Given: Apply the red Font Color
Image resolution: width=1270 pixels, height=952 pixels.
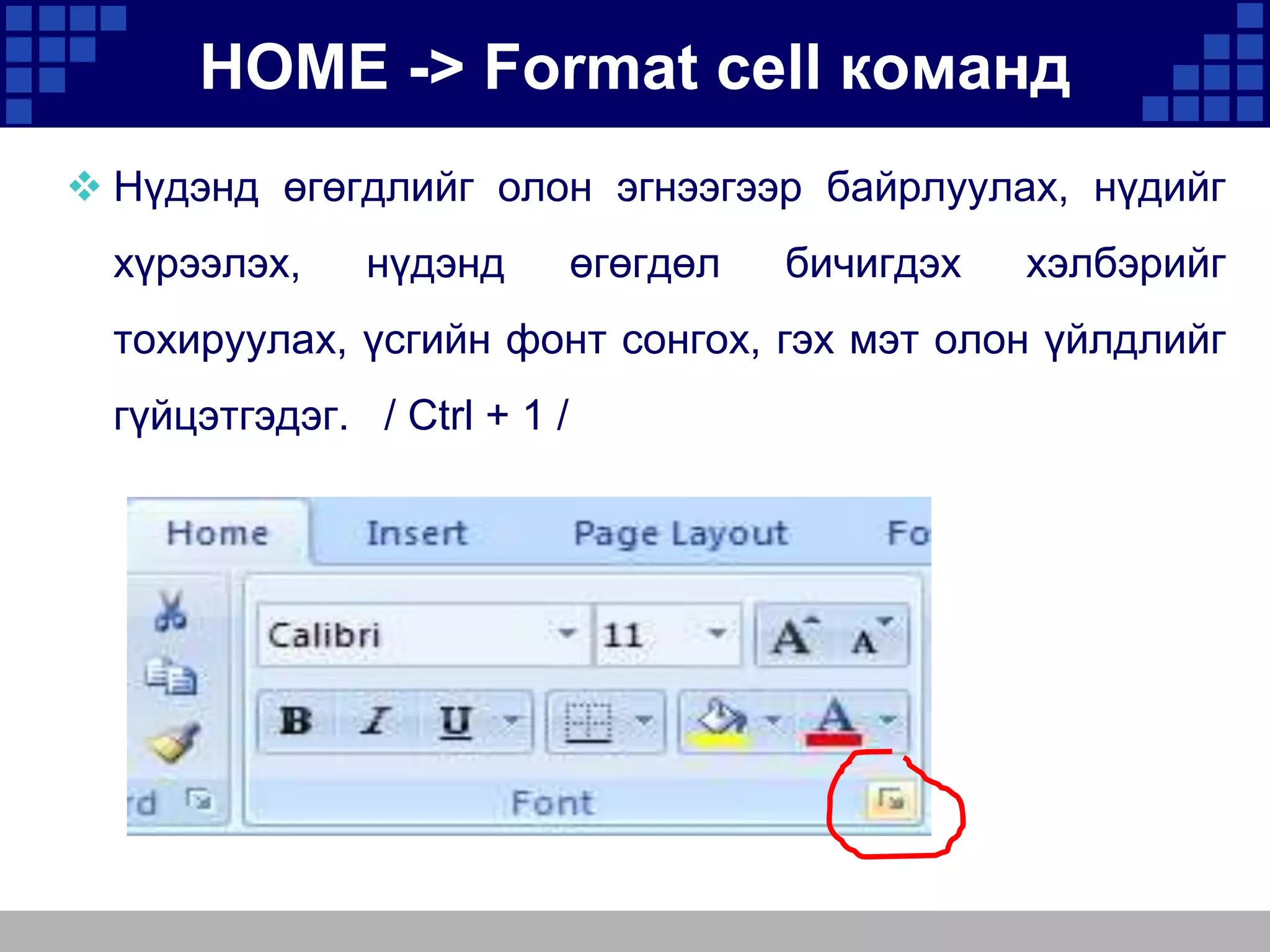Looking at the screenshot, I should click(x=834, y=722).
